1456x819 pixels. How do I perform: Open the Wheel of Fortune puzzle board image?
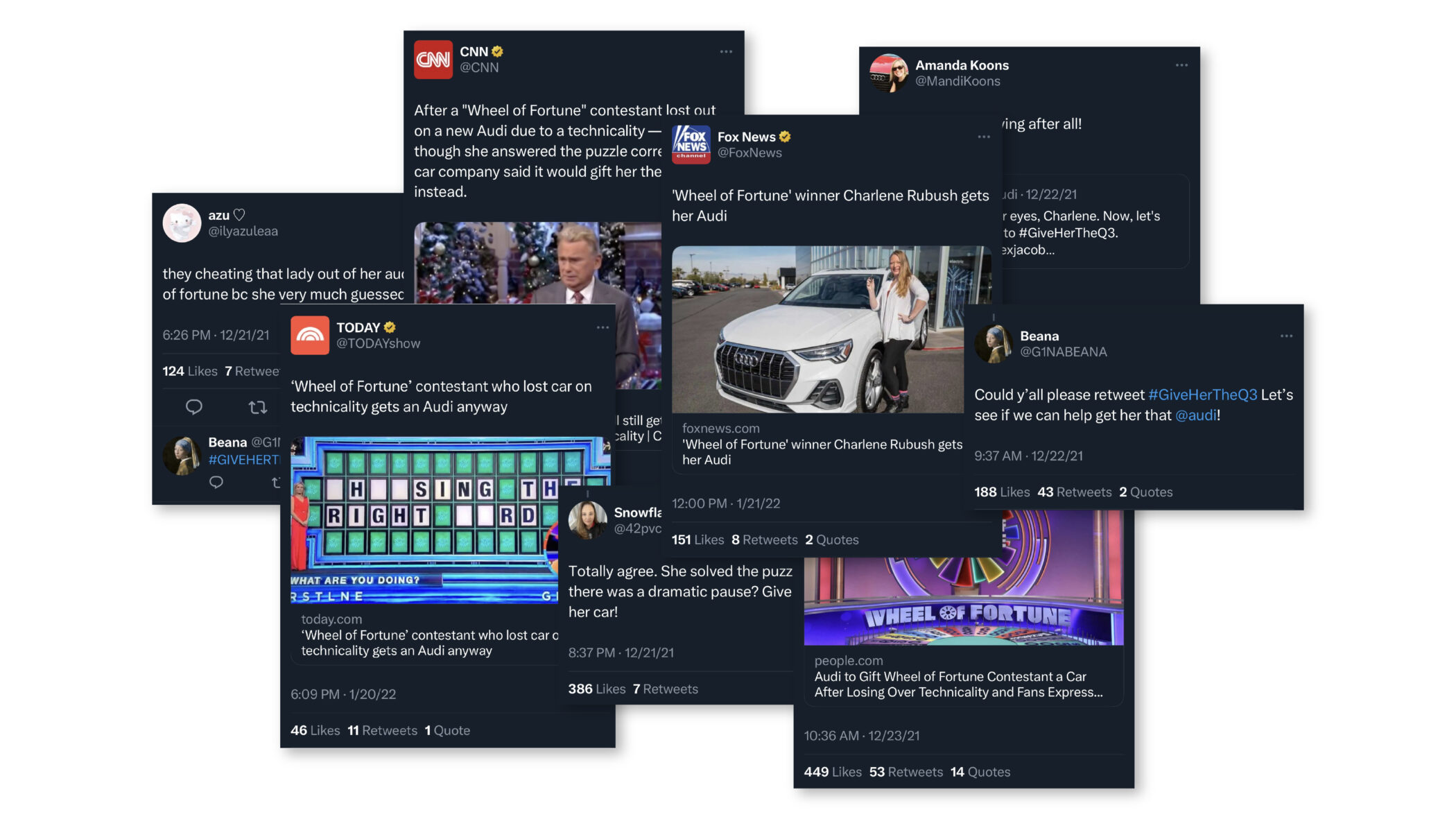pyautogui.click(x=424, y=520)
